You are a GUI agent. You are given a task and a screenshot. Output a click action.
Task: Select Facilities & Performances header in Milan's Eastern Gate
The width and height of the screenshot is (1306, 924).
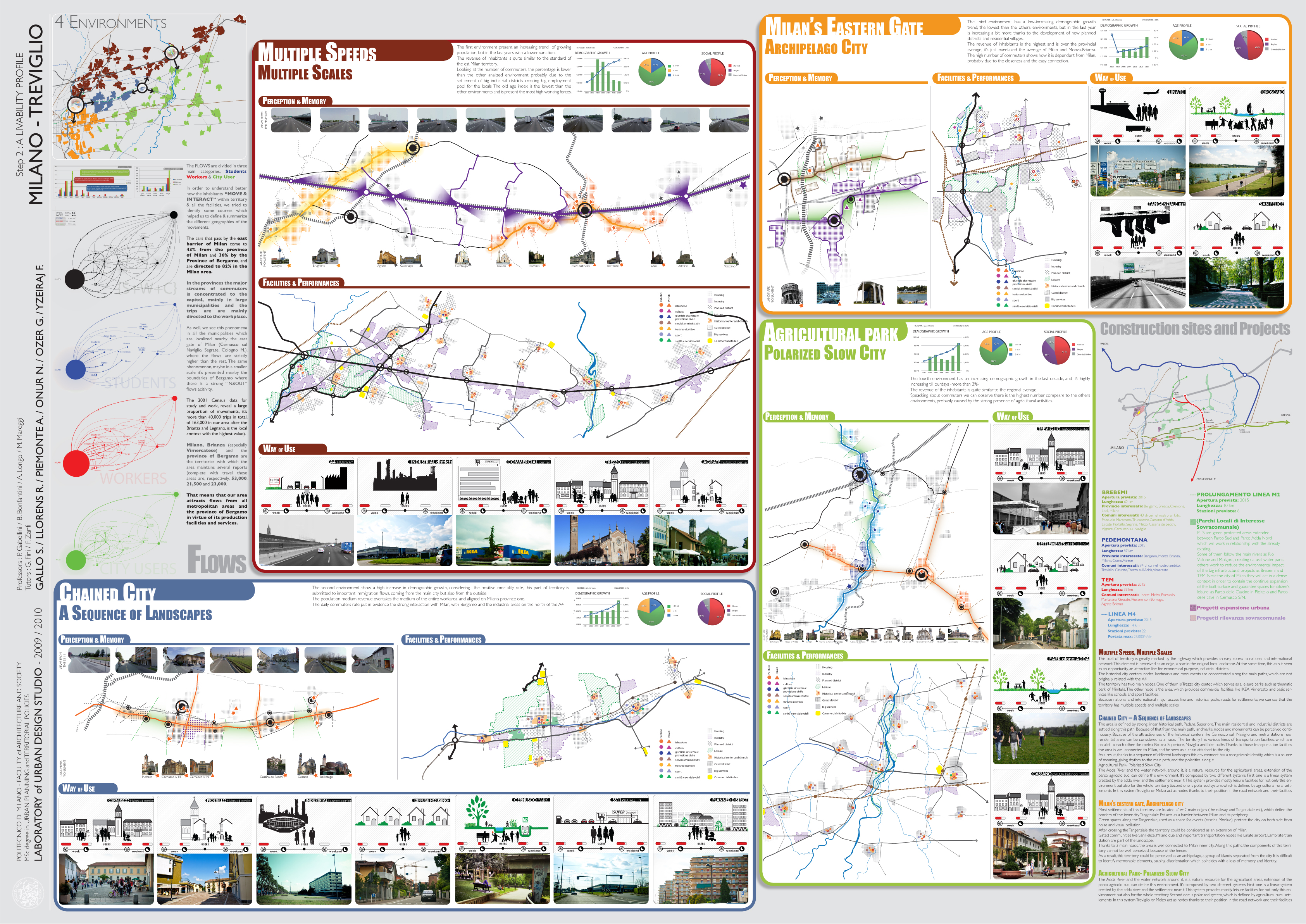[975, 78]
